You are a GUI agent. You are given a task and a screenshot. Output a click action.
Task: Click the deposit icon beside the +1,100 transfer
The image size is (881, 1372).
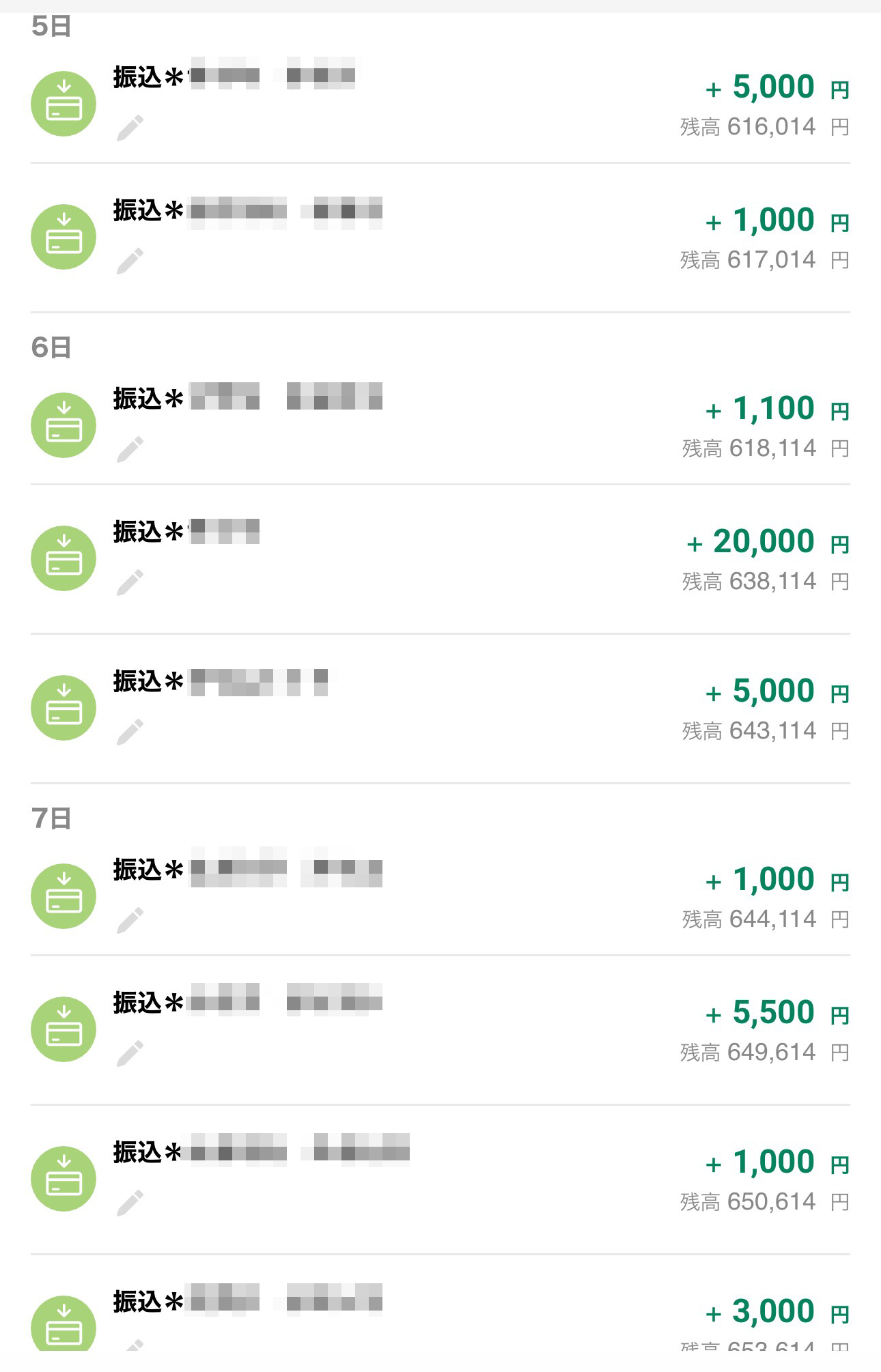(x=64, y=425)
